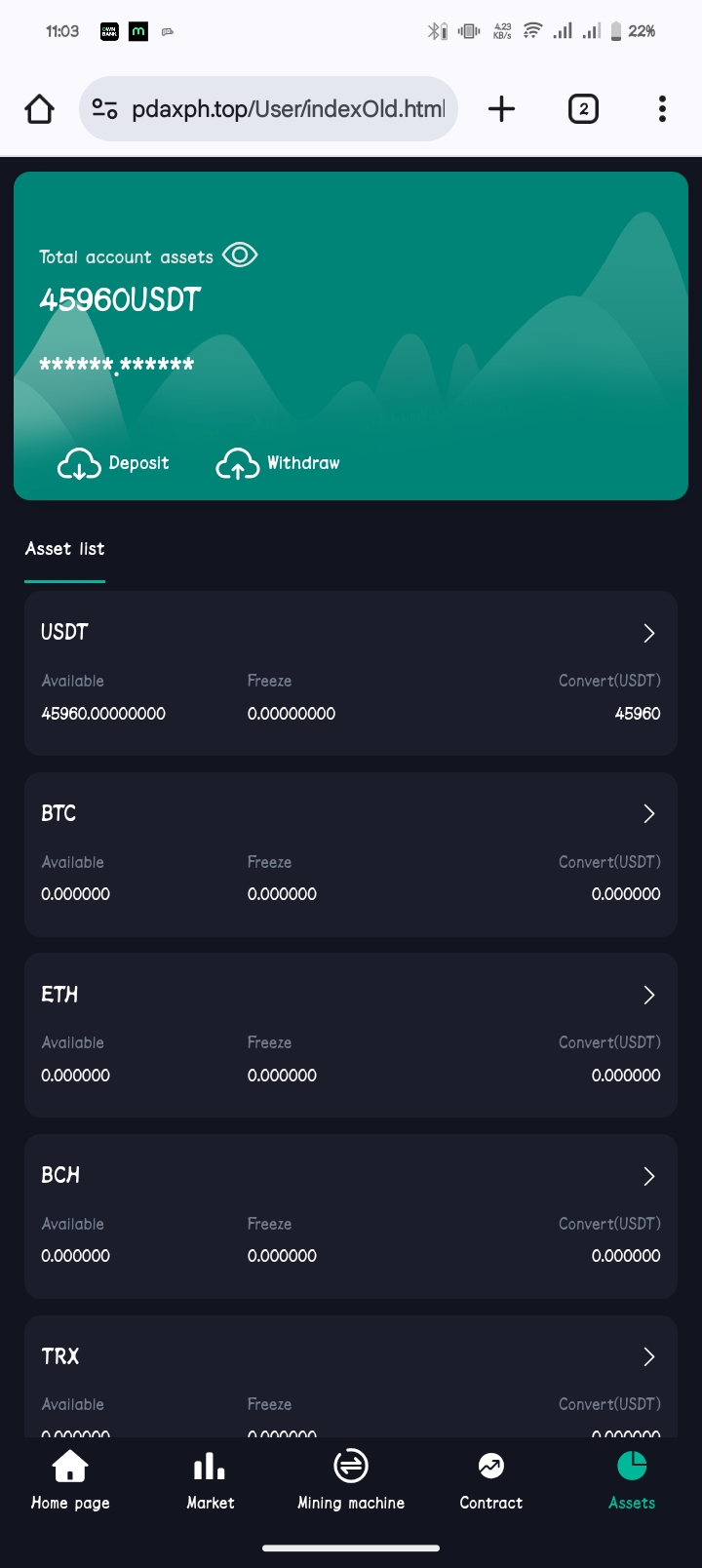This screenshot has height=1568, width=702.
Task: Expand the BCH asset row arrow
Action: pyautogui.click(x=649, y=1177)
